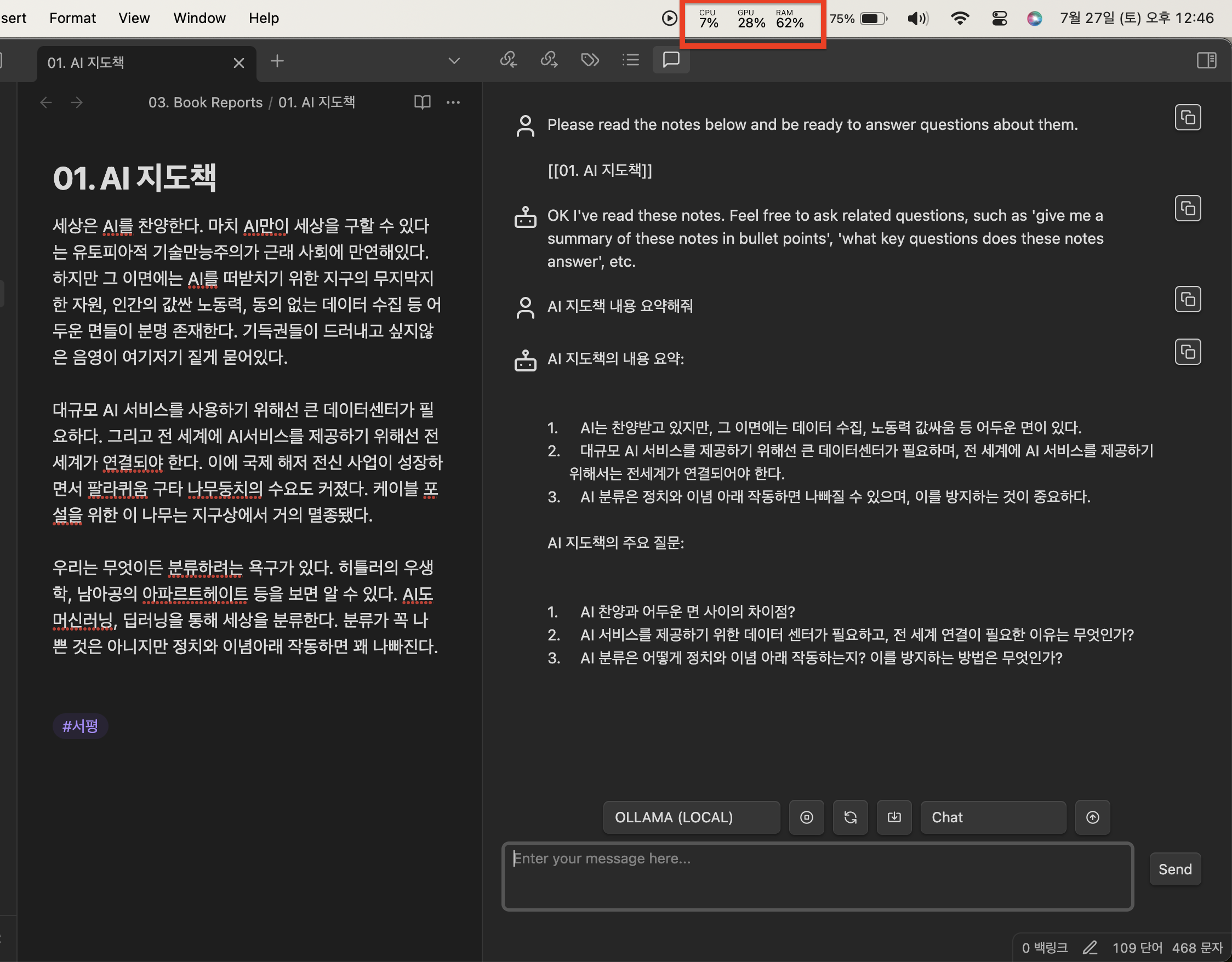This screenshot has height=962, width=1232.
Task: Open the Format menu
Action: (x=72, y=18)
